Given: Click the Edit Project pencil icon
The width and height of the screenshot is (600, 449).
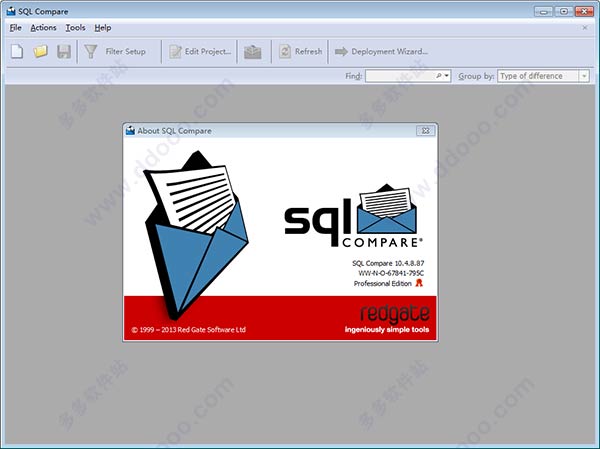Looking at the screenshot, I should [175, 51].
